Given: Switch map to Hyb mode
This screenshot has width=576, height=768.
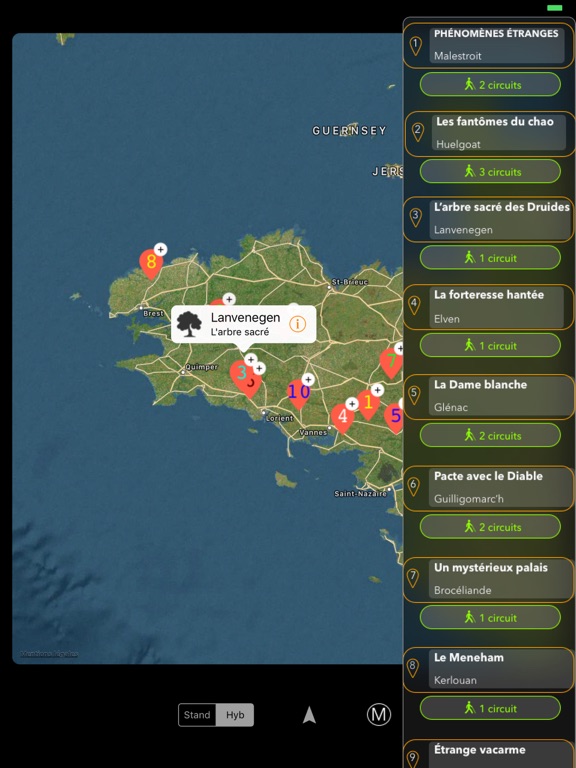Looking at the screenshot, I should [x=235, y=715].
